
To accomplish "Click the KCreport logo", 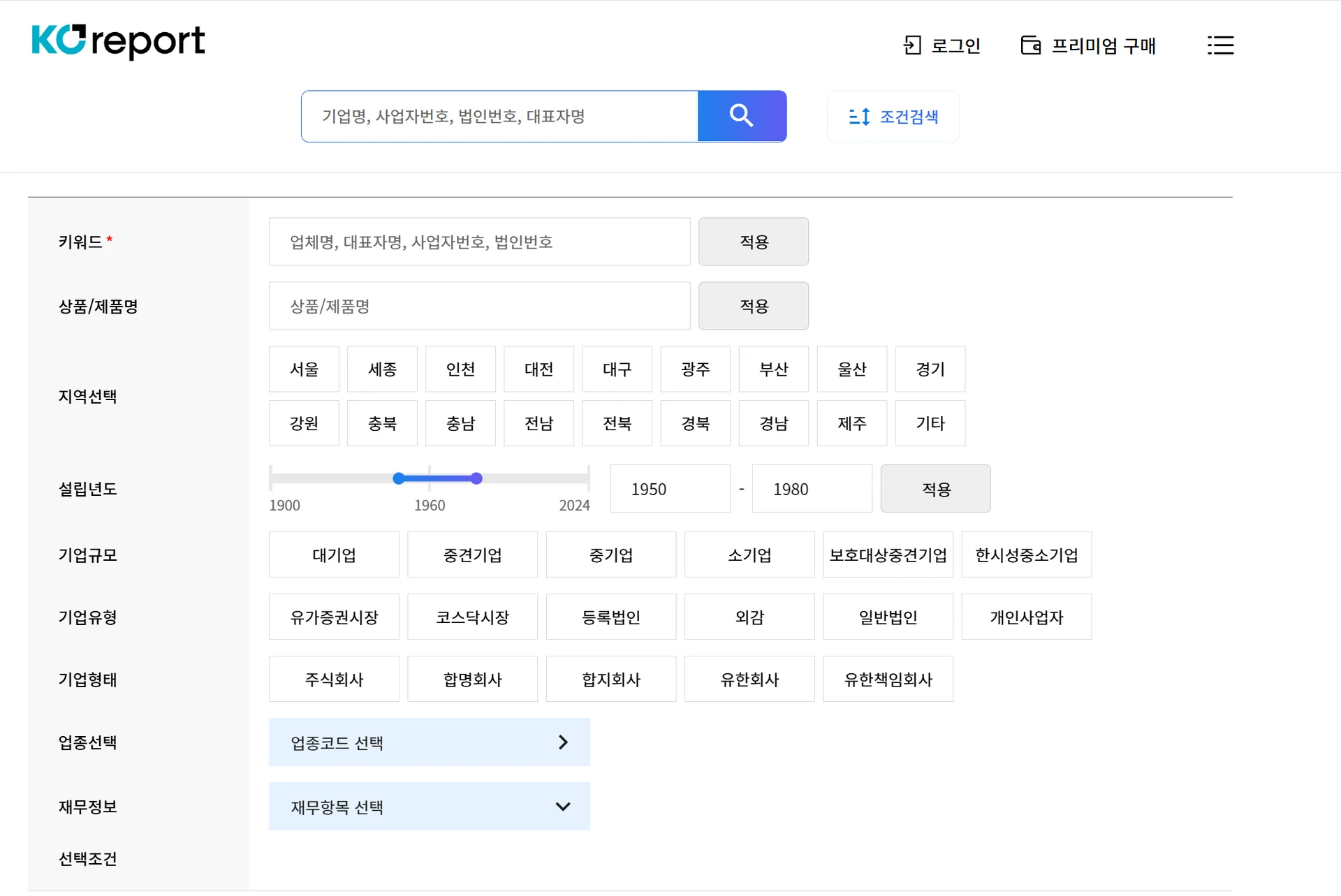I will [x=118, y=42].
